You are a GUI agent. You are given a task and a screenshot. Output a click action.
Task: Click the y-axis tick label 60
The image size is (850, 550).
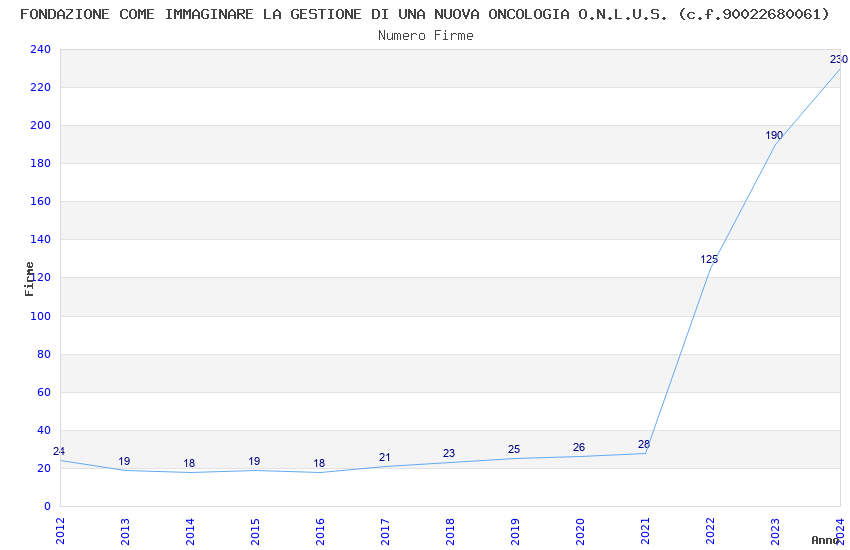(44, 392)
